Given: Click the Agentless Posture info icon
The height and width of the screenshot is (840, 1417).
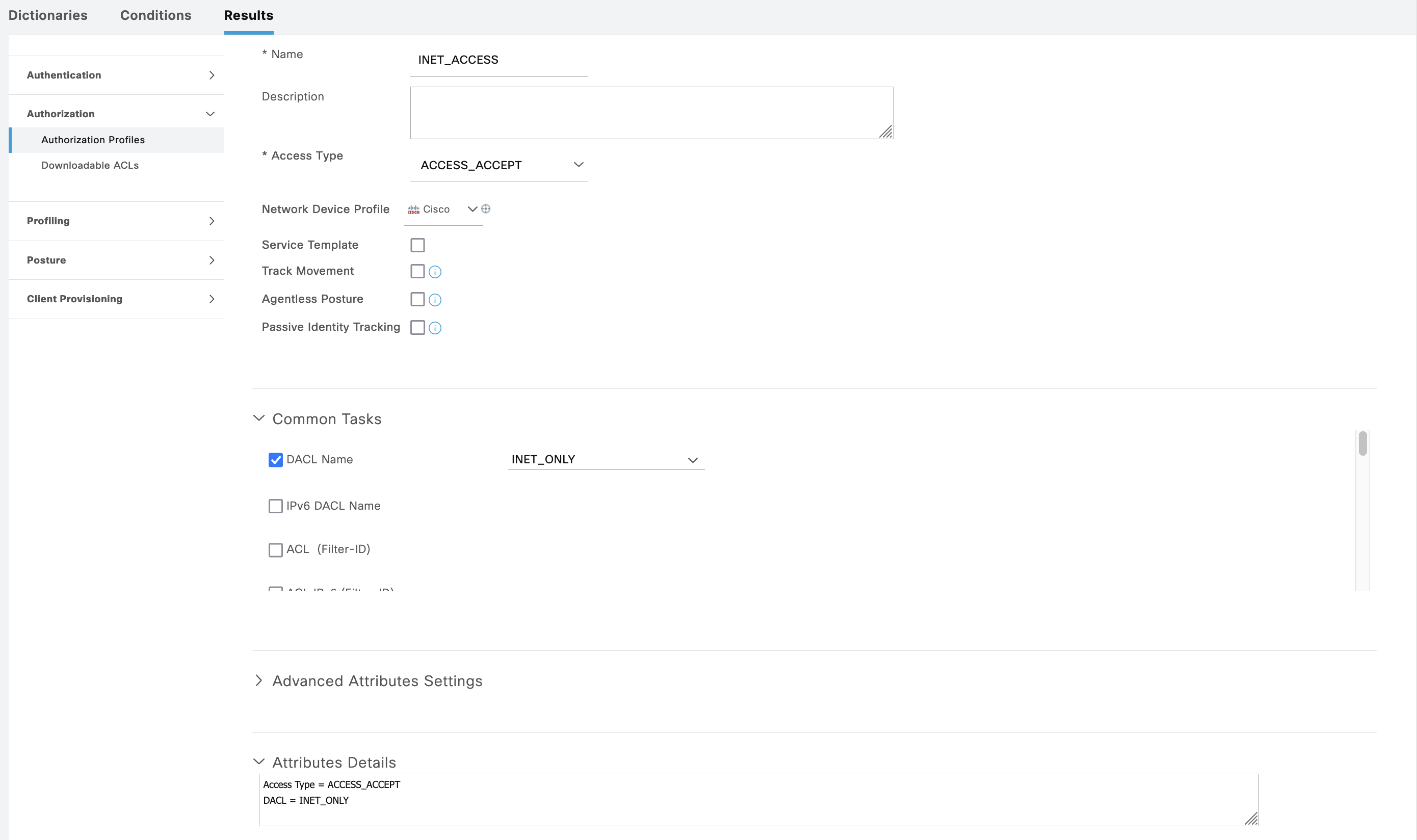Looking at the screenshot, I should [435, 300].
